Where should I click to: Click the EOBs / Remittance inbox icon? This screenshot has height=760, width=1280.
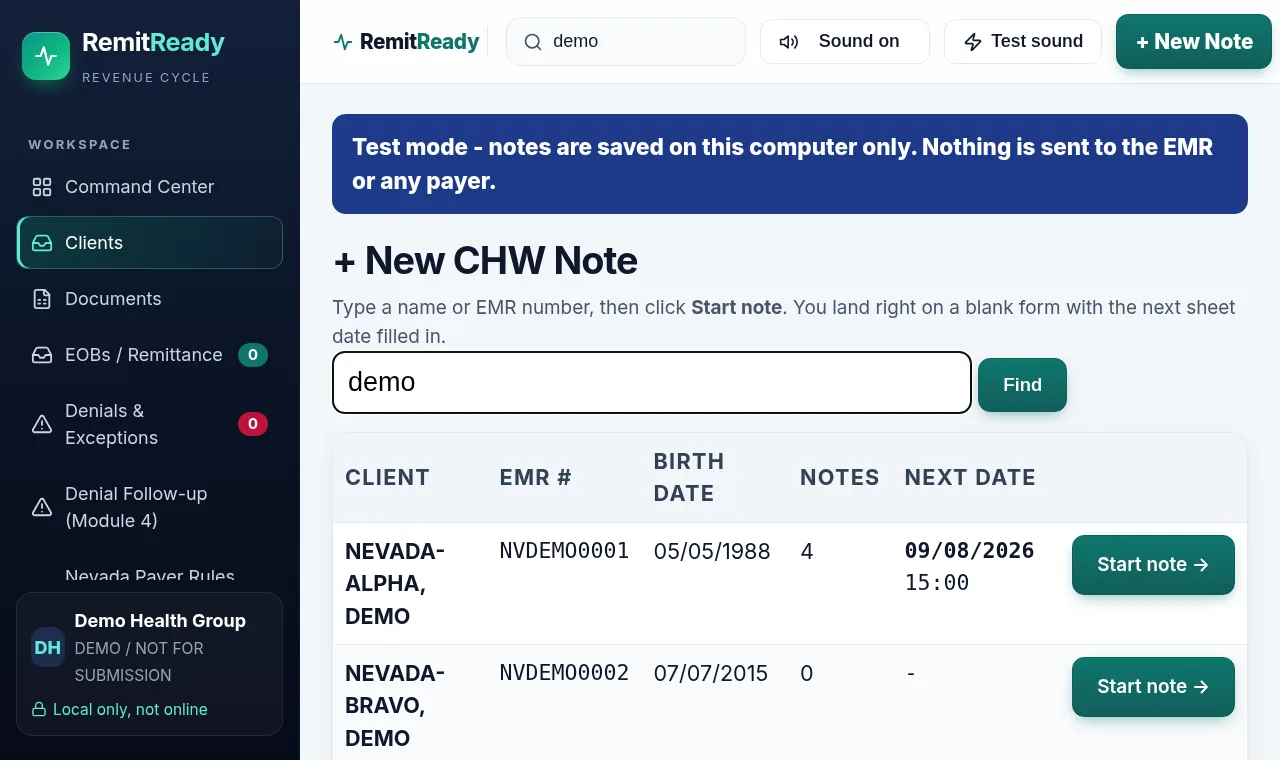42,355
